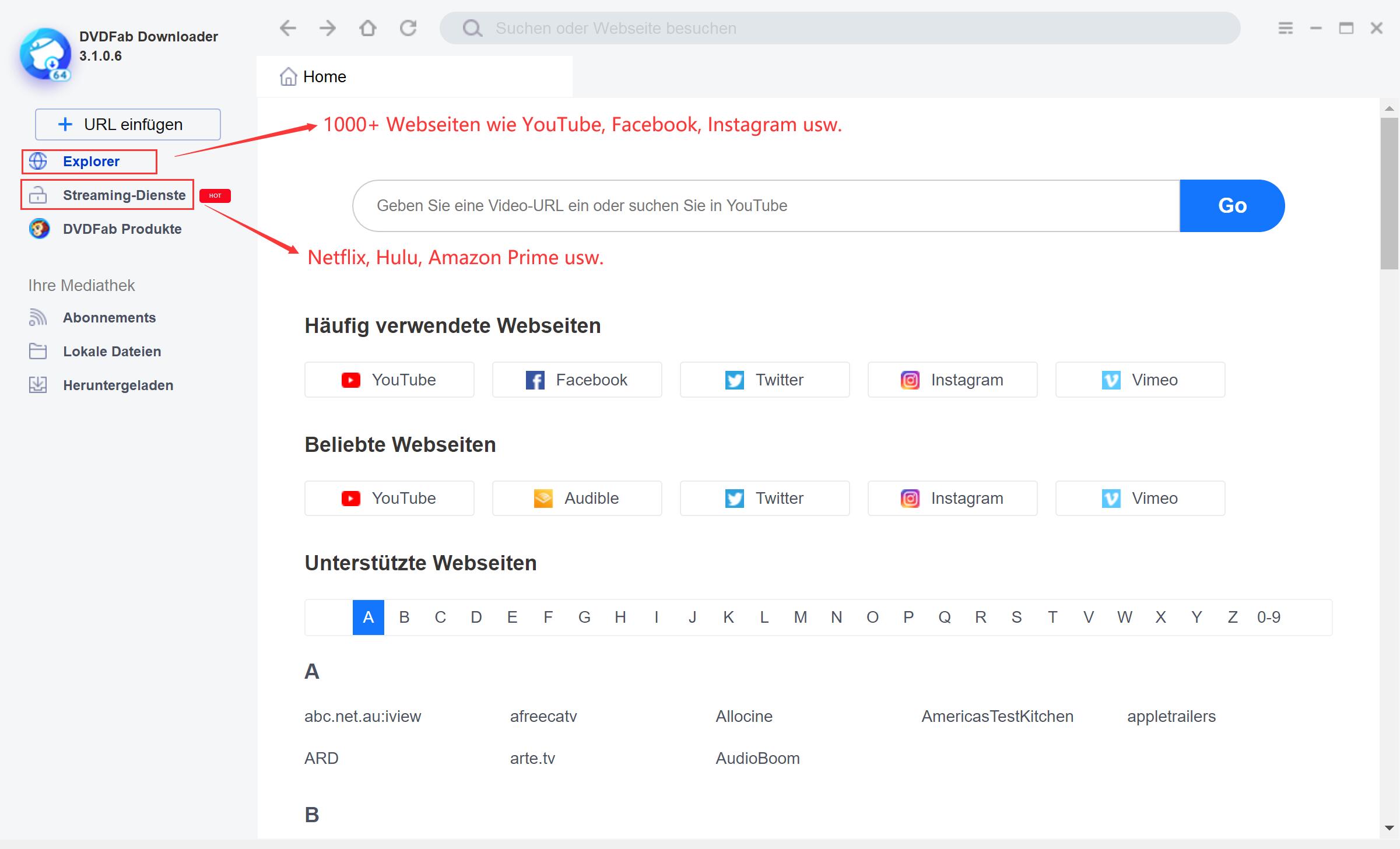
Task: Go back with the left arrow
Action: point(288,28)
